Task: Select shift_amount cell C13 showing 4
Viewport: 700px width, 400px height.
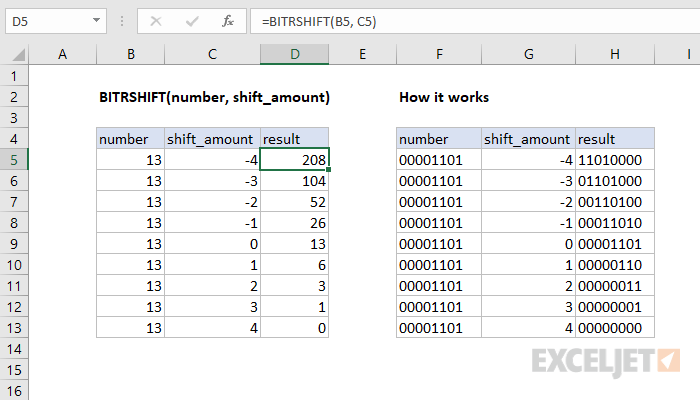Action: tap(212, 328)
